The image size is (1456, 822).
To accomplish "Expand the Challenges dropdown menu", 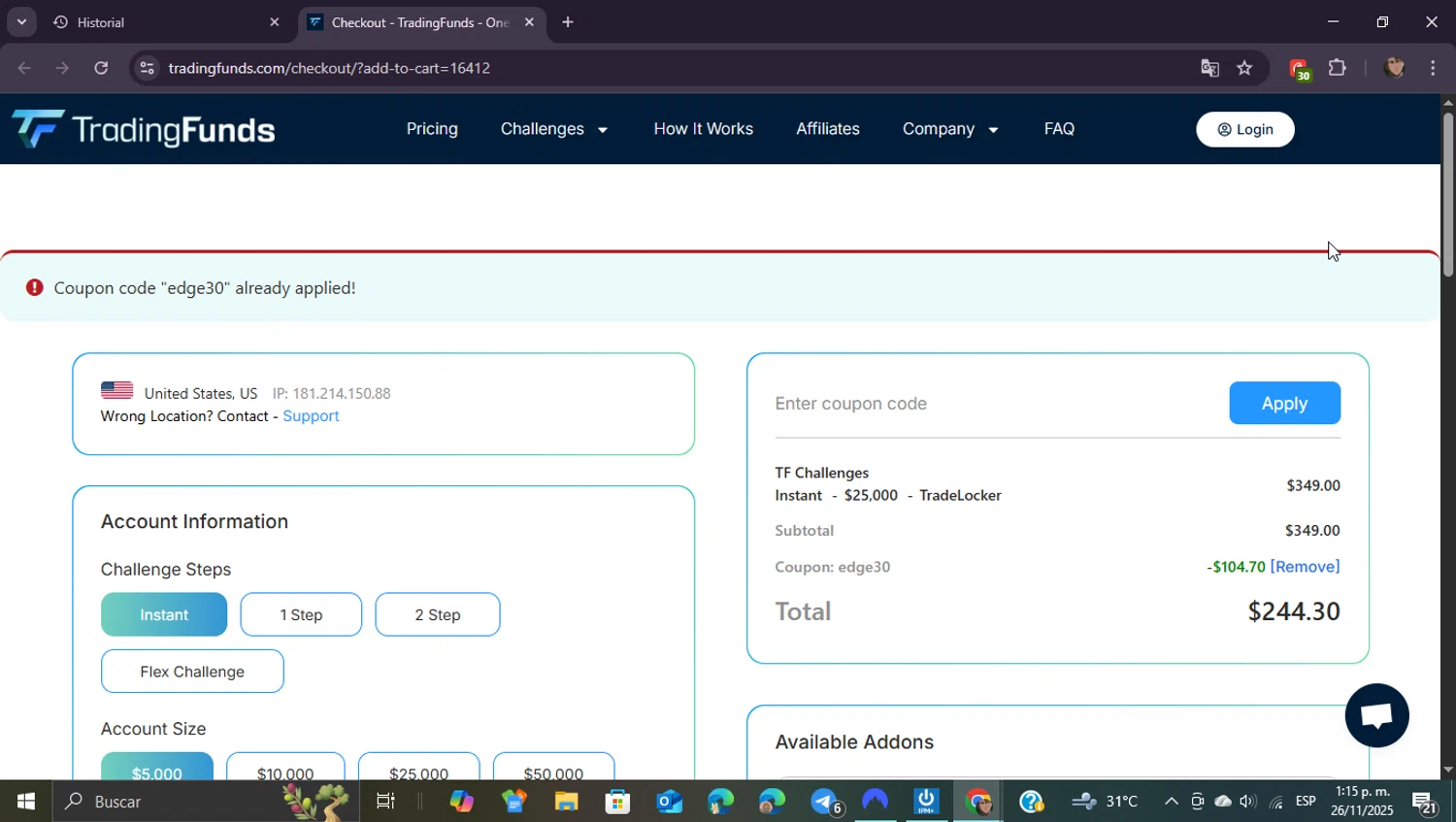I will pyautogui.click(x=554, y=129).
